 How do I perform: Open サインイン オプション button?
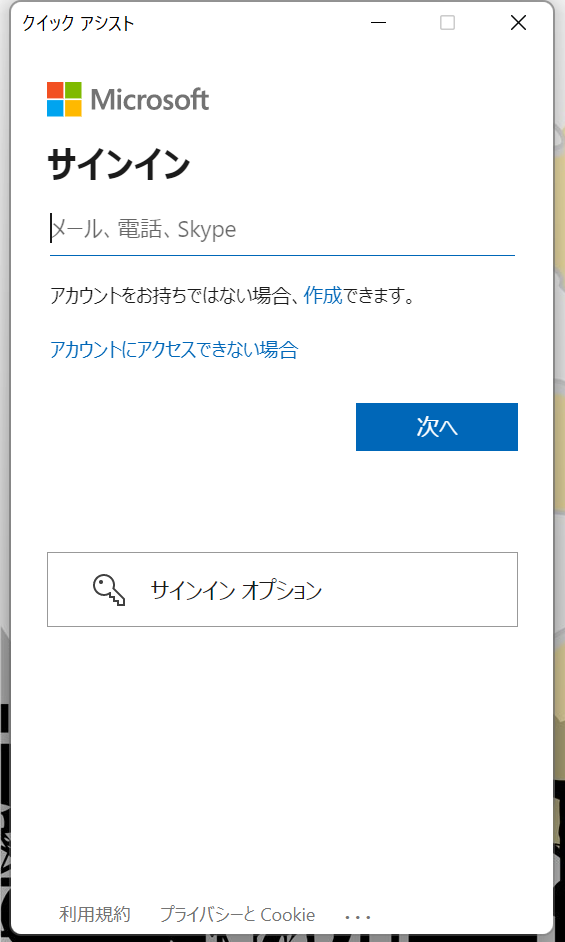(282, 589)
